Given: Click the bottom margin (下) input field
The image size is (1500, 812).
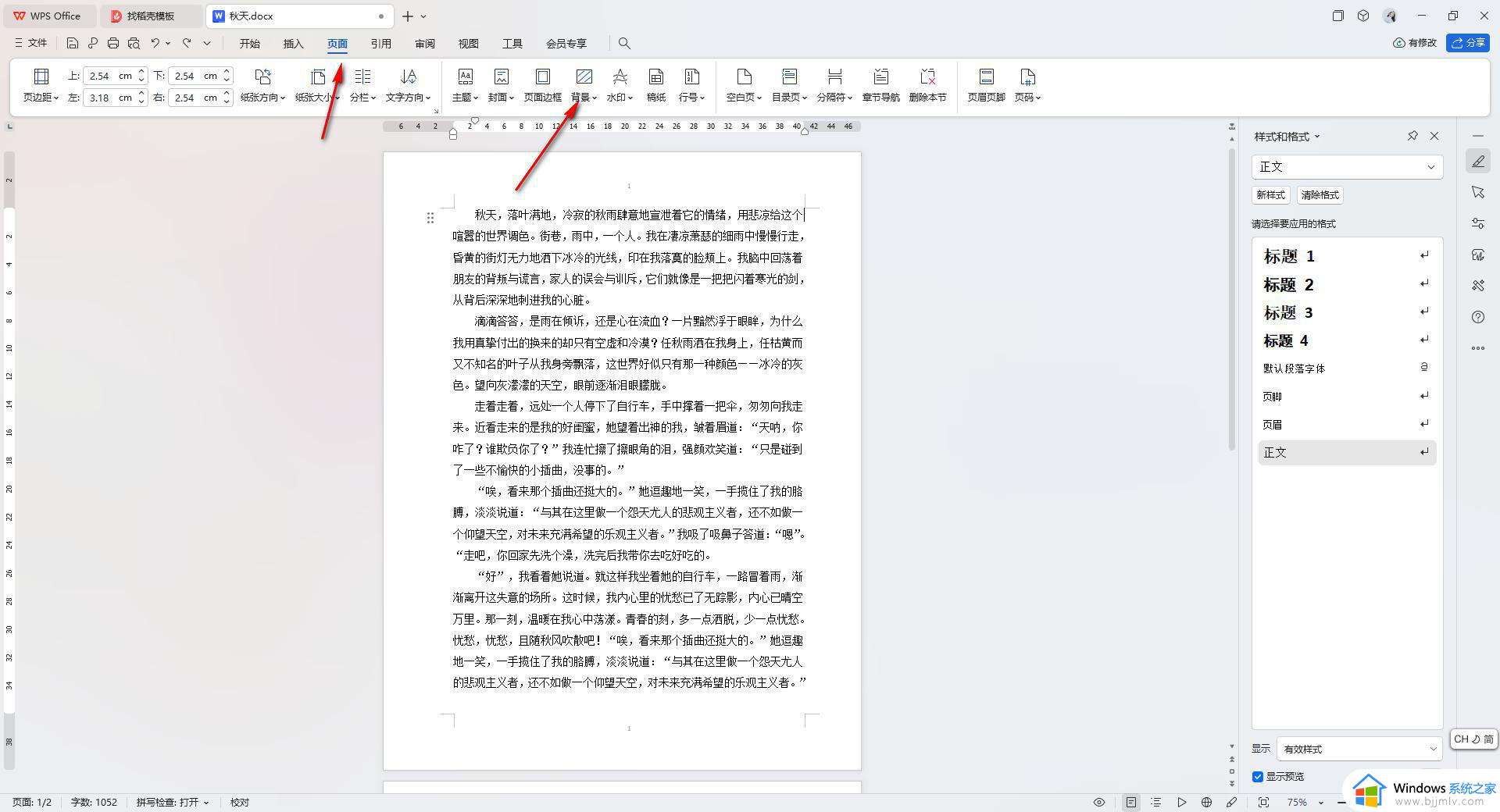Looking at the screenshot, I should click(x=195, y=76).
